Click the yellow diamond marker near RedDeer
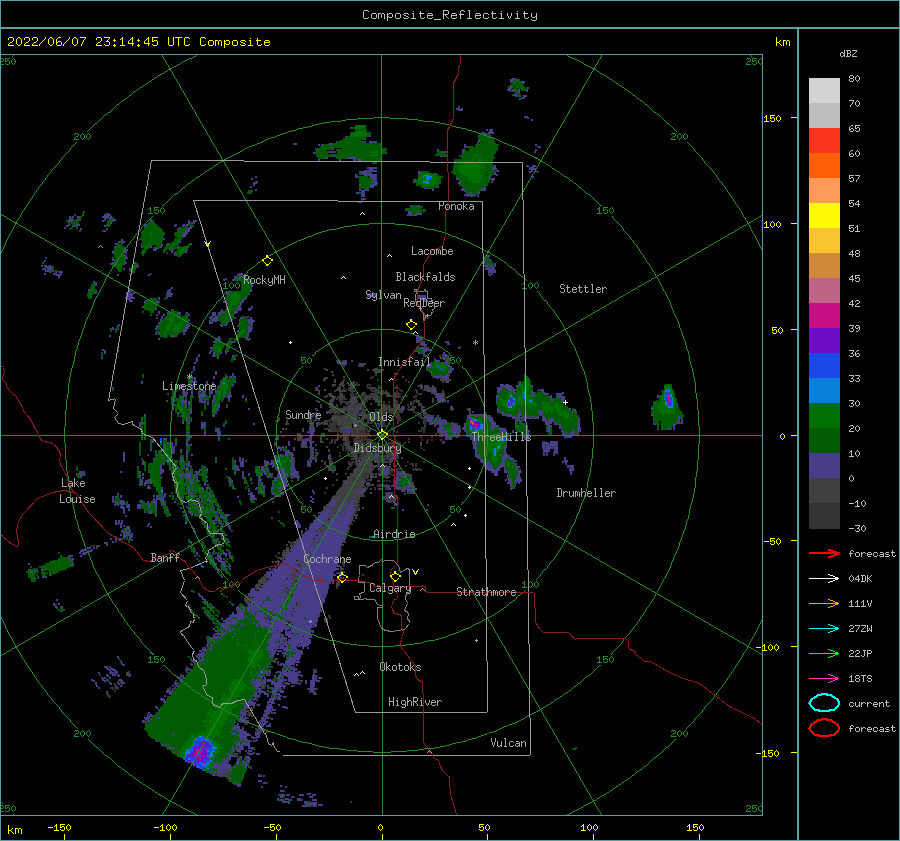 [411, 325]
